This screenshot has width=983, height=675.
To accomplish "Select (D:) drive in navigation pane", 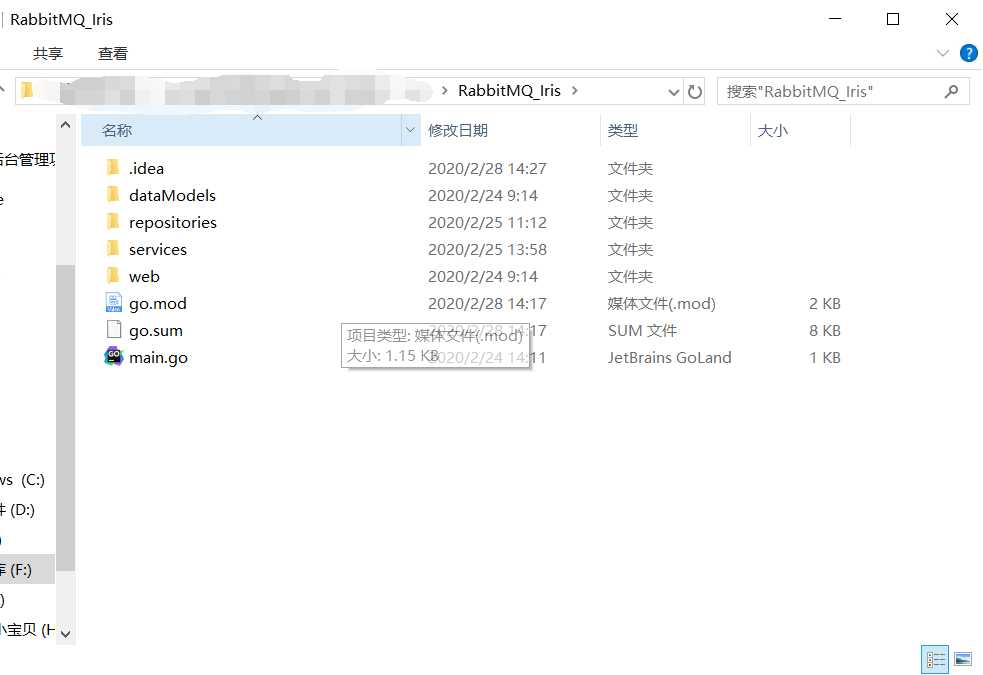I will click(18, 510).
